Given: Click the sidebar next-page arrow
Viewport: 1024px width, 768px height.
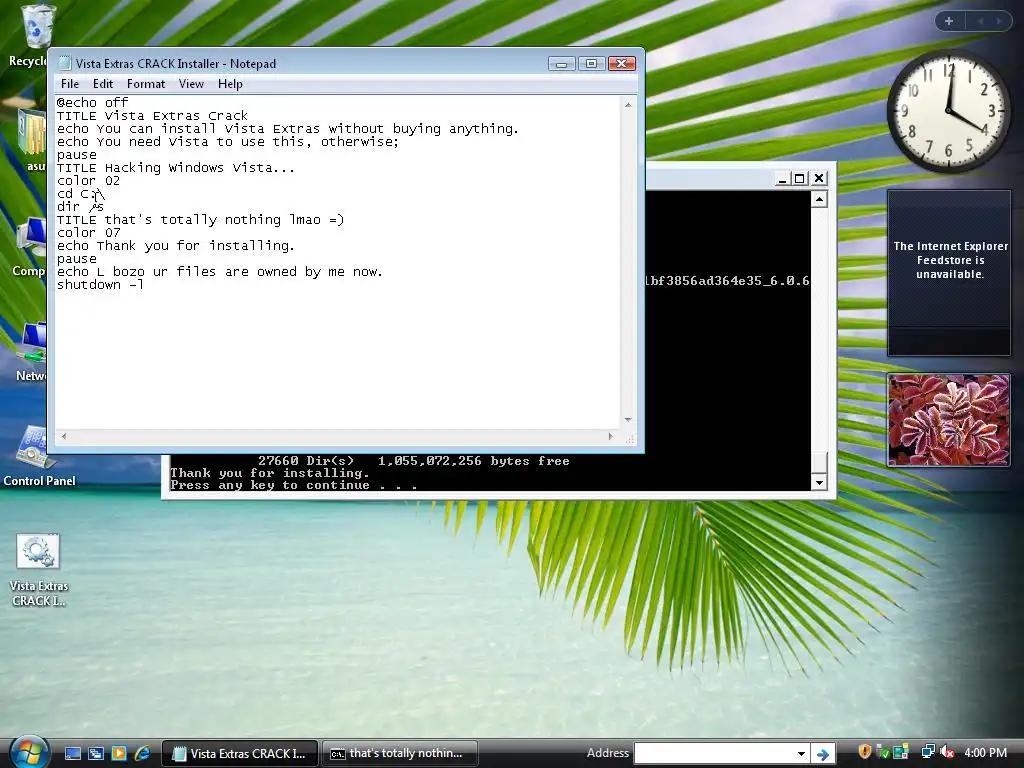Looking at the screenshot, I should point(999,21).
